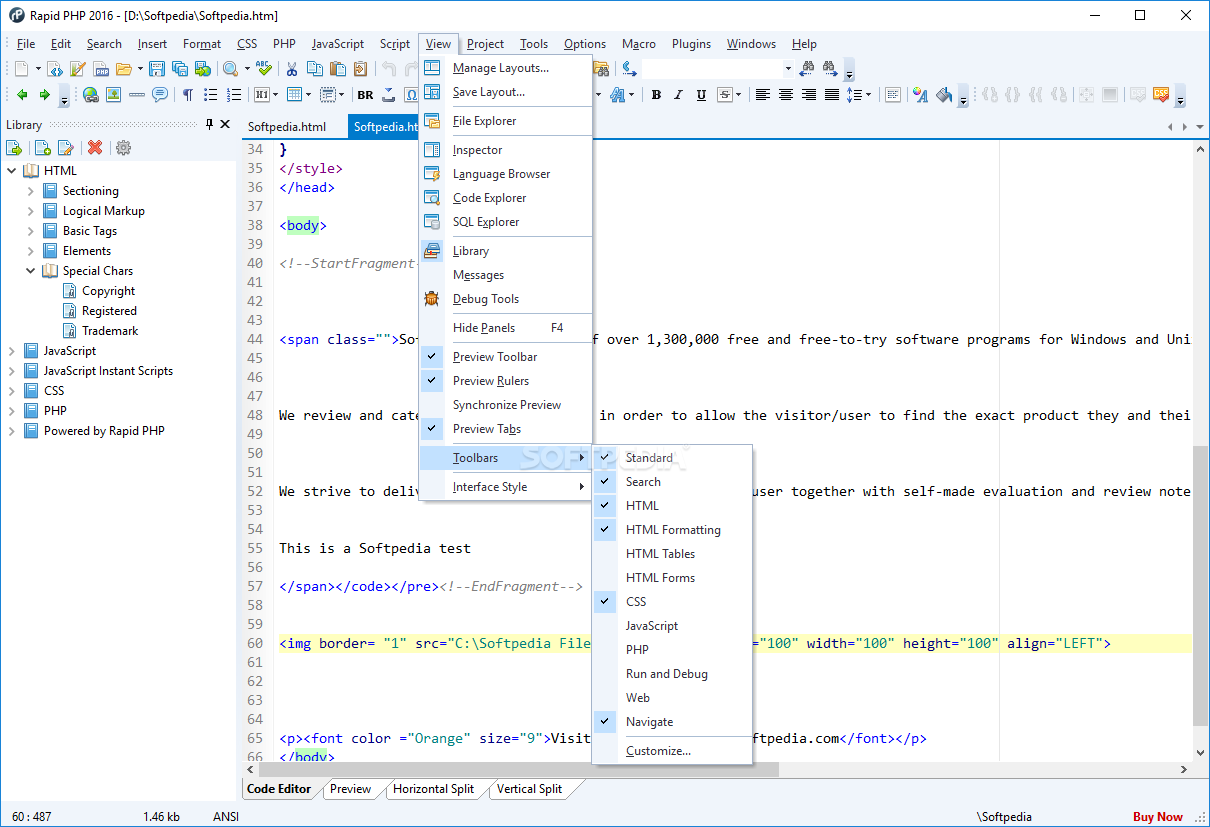Insert numbered list icon
Viewport: 1210px width, 827px height.
click(233, 95)
